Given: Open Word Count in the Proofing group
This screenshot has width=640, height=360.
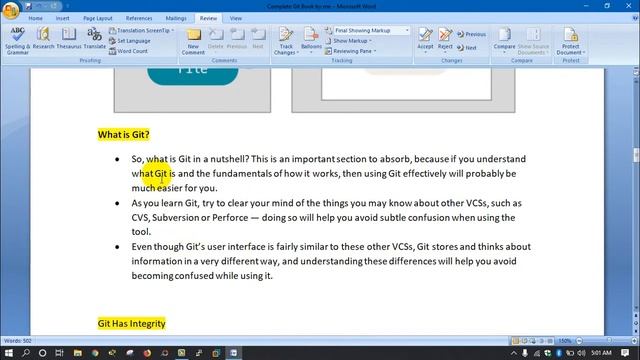Looking at the screenshot, I should click(129, 51).
